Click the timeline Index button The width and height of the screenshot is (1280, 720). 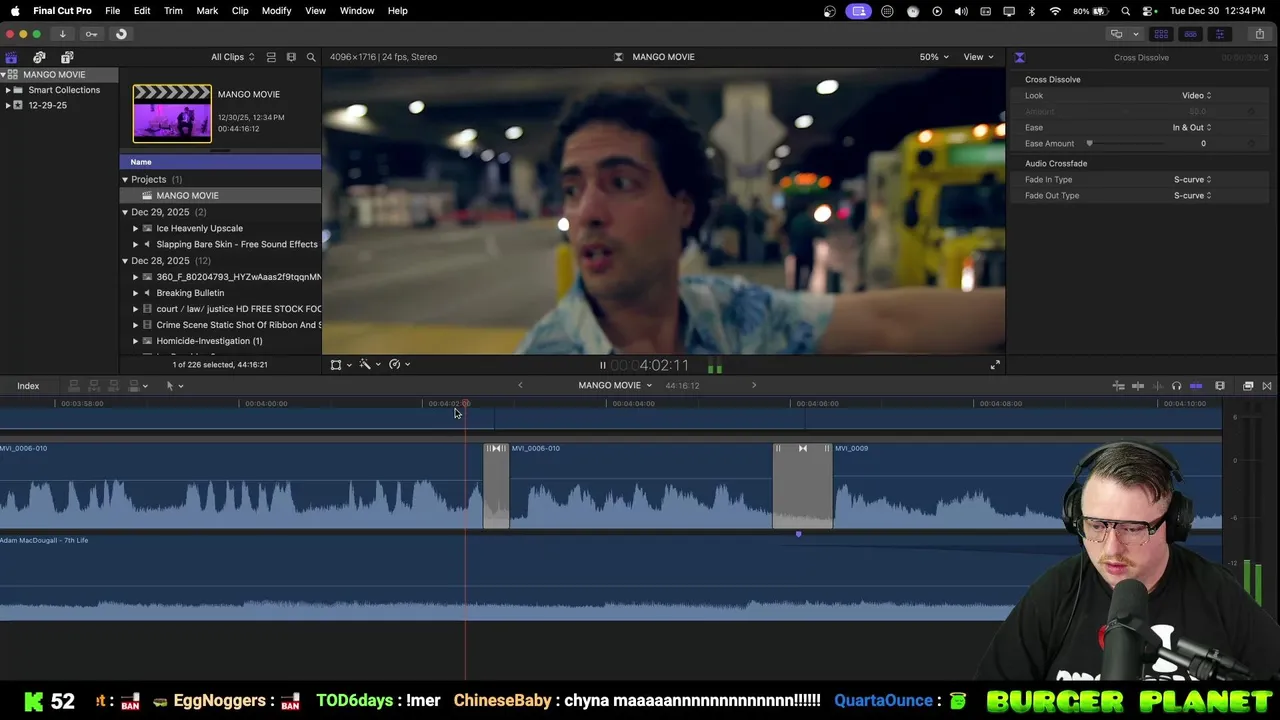click(28, 386)
